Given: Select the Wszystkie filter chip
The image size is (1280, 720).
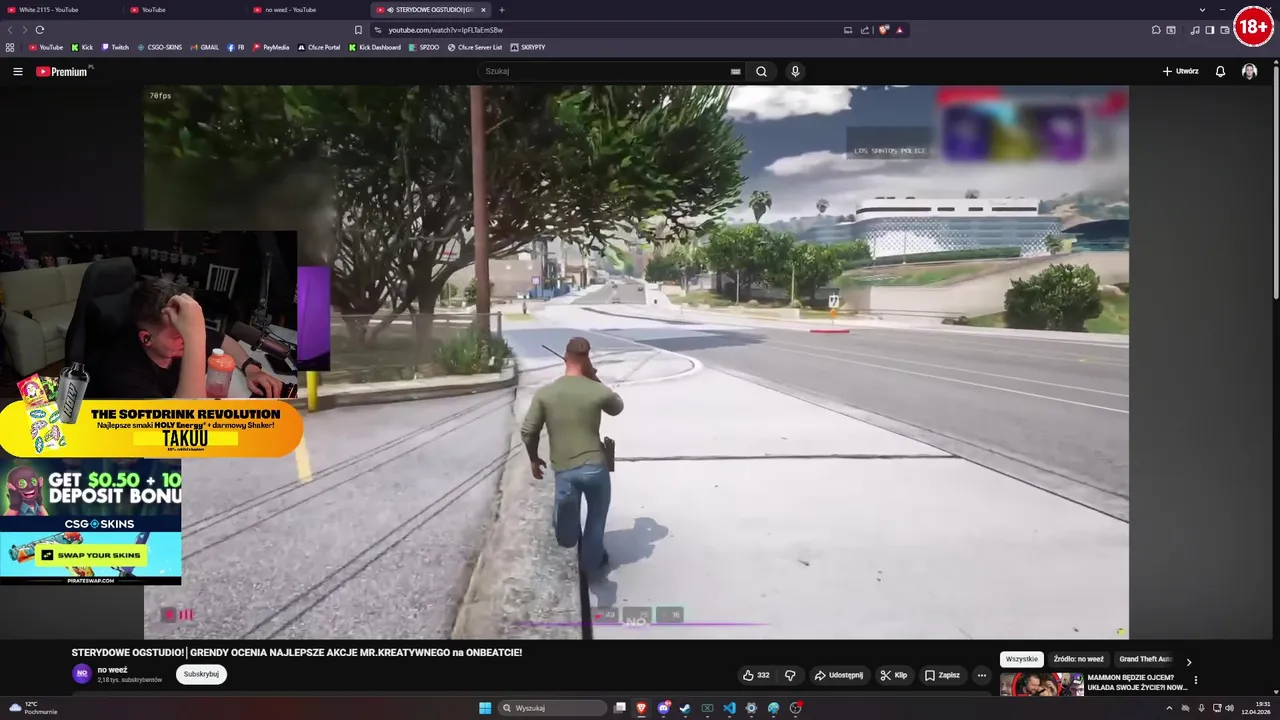Looking at the screenshot, I should (1022, 659).
